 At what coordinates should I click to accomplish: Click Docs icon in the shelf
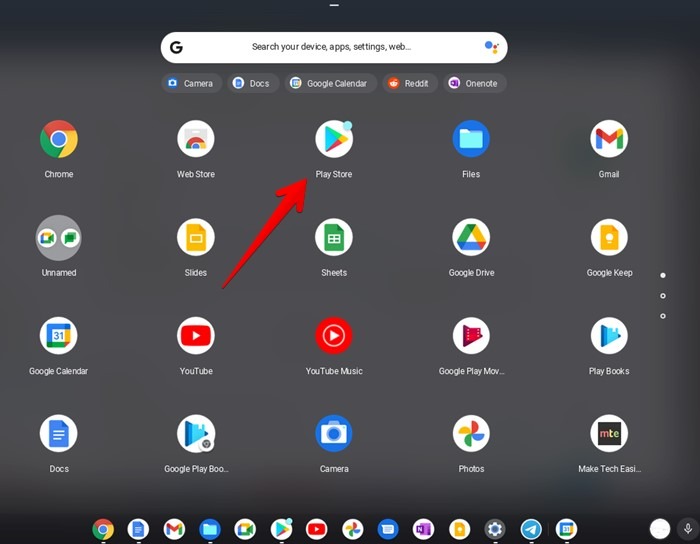(138, 529)
